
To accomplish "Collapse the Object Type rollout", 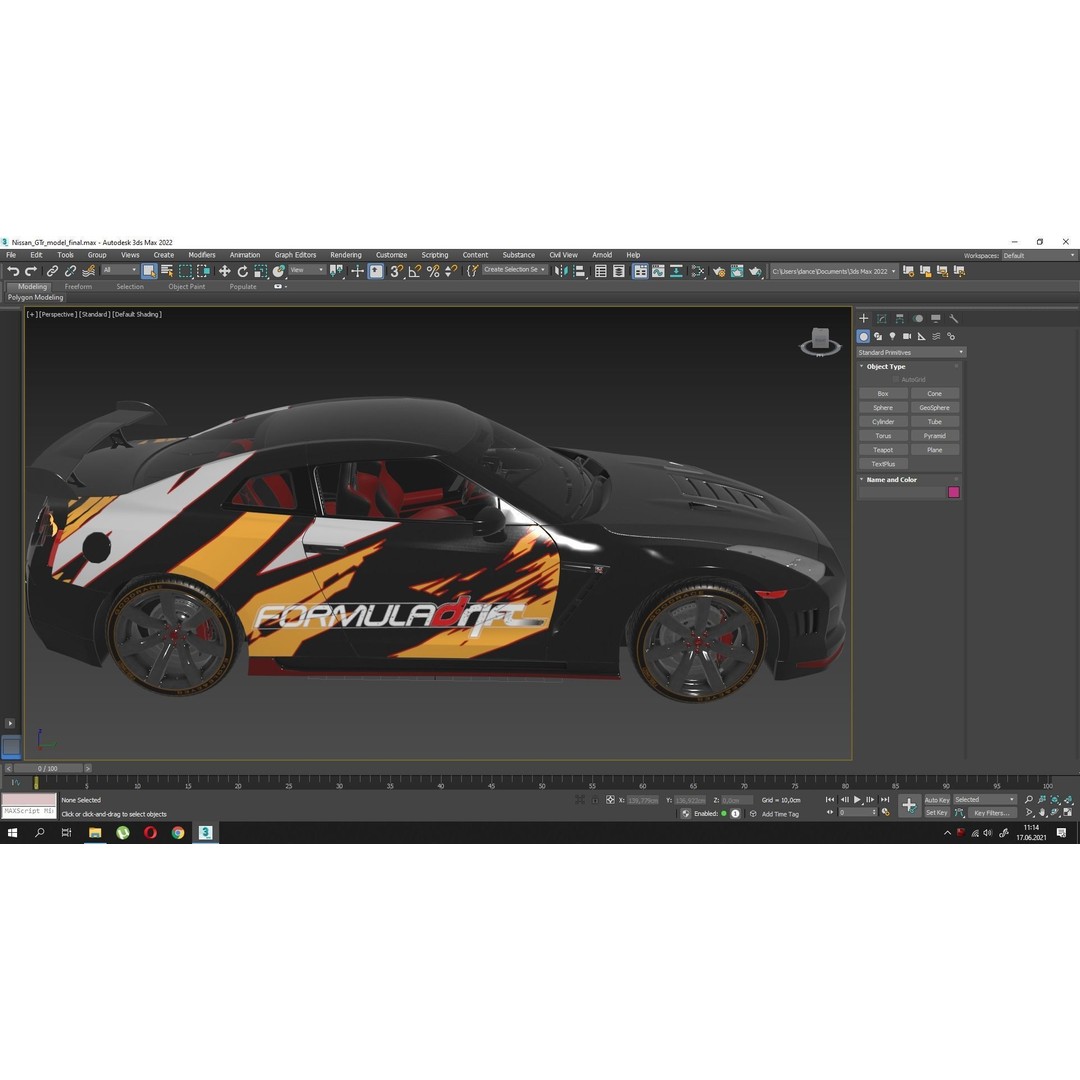I will (x=885, y=366).
